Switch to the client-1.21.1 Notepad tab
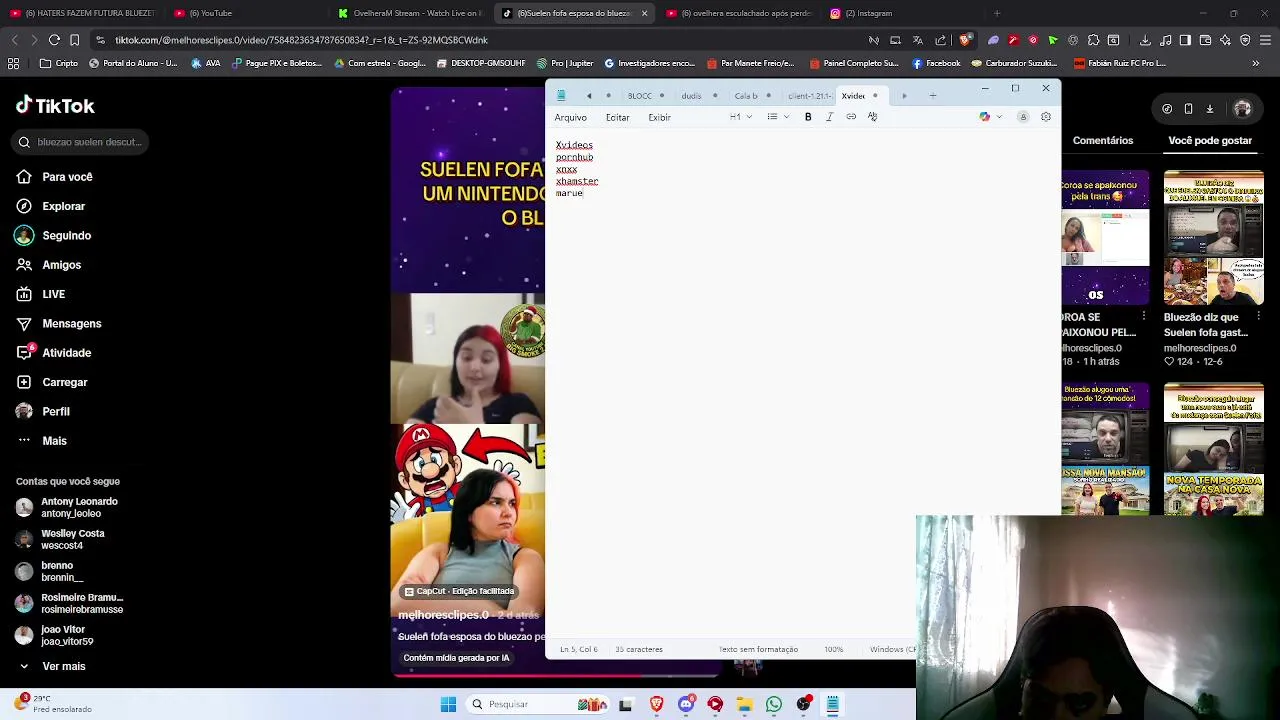The width and height of the screenshot is (1280, 720). (809, 96)
